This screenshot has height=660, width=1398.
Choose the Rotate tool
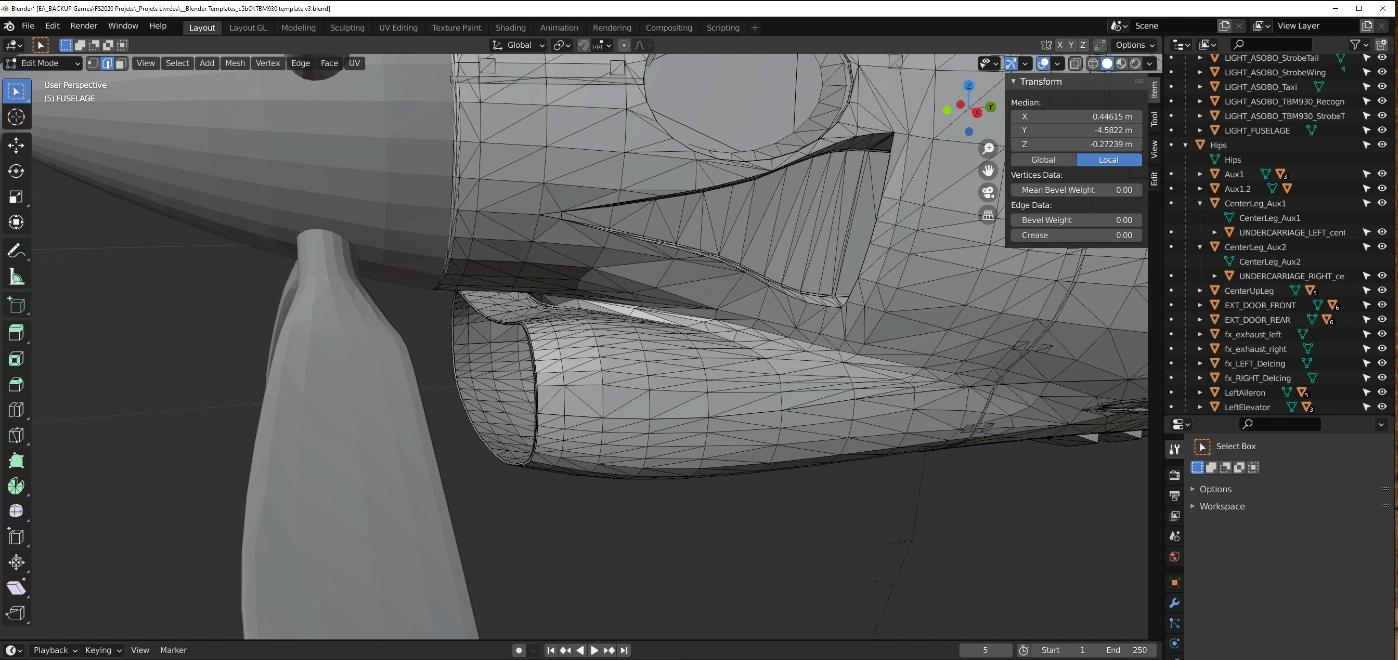[x=16, y=171]
